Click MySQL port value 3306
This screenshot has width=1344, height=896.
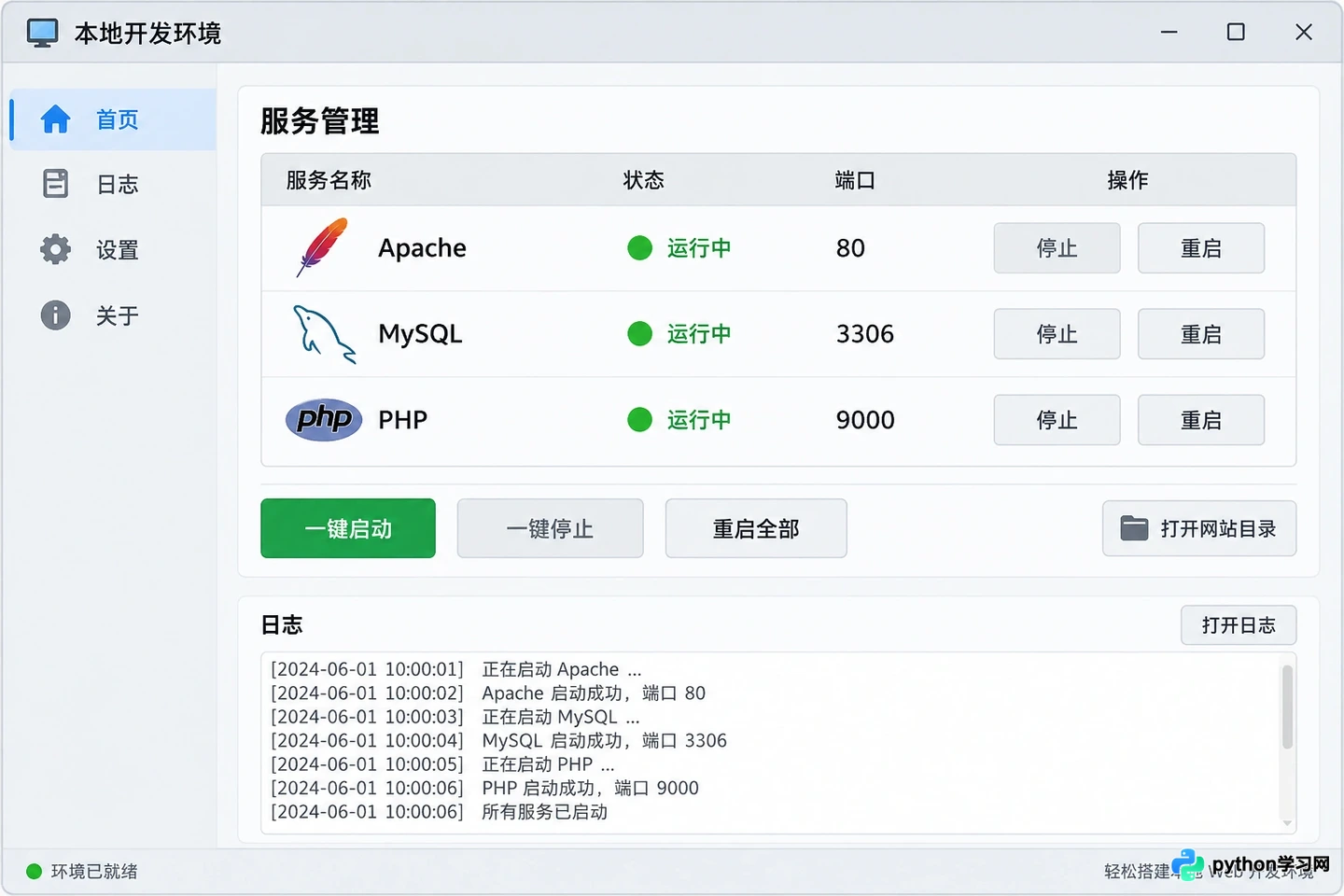[x=865, y=334]
